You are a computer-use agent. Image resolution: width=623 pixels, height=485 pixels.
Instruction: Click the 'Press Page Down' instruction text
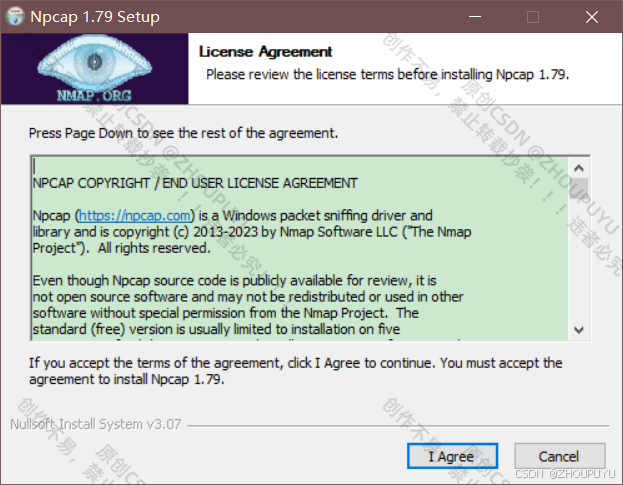click(183, 133)
